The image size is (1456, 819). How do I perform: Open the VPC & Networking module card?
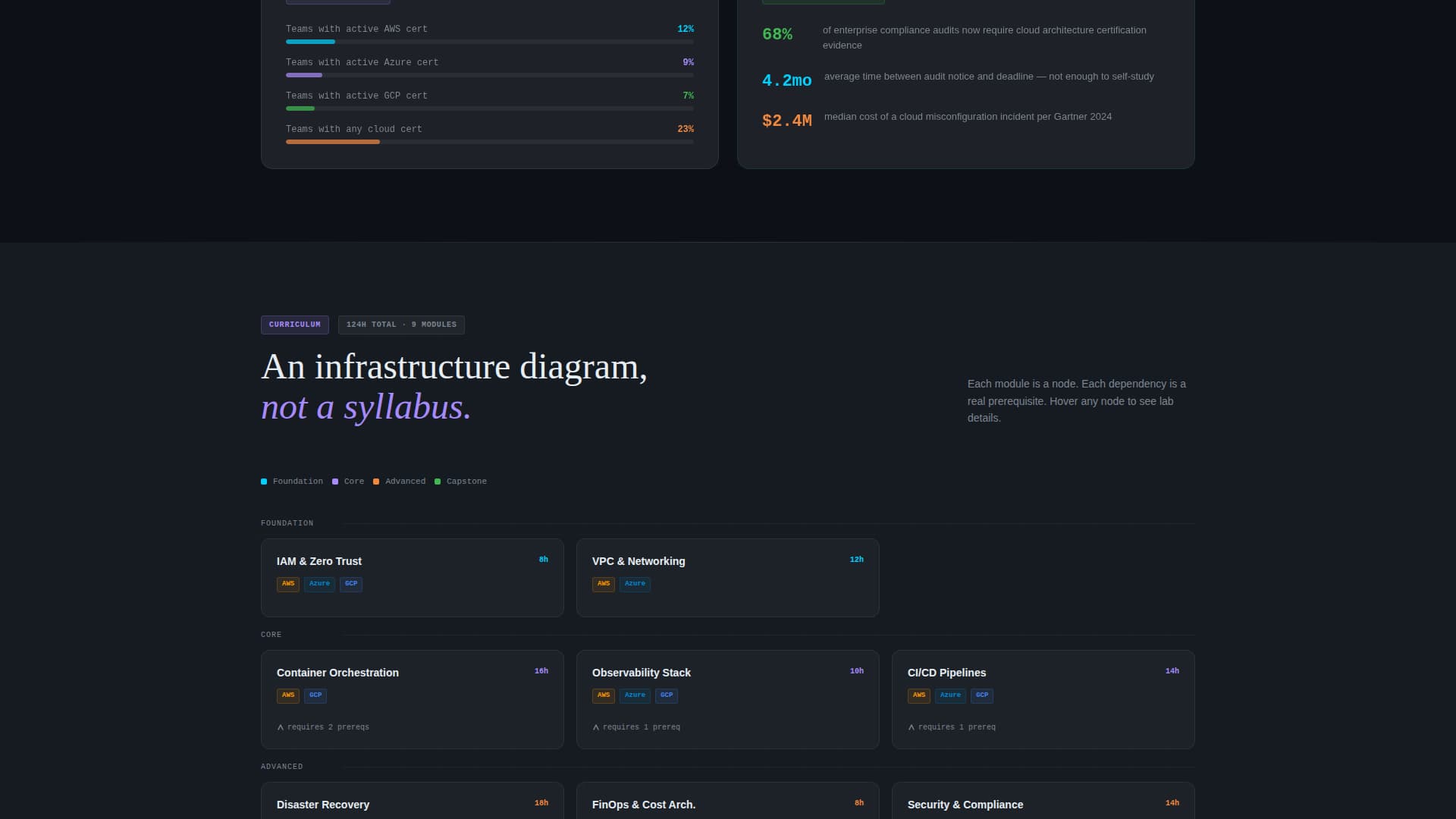point(728,578)
